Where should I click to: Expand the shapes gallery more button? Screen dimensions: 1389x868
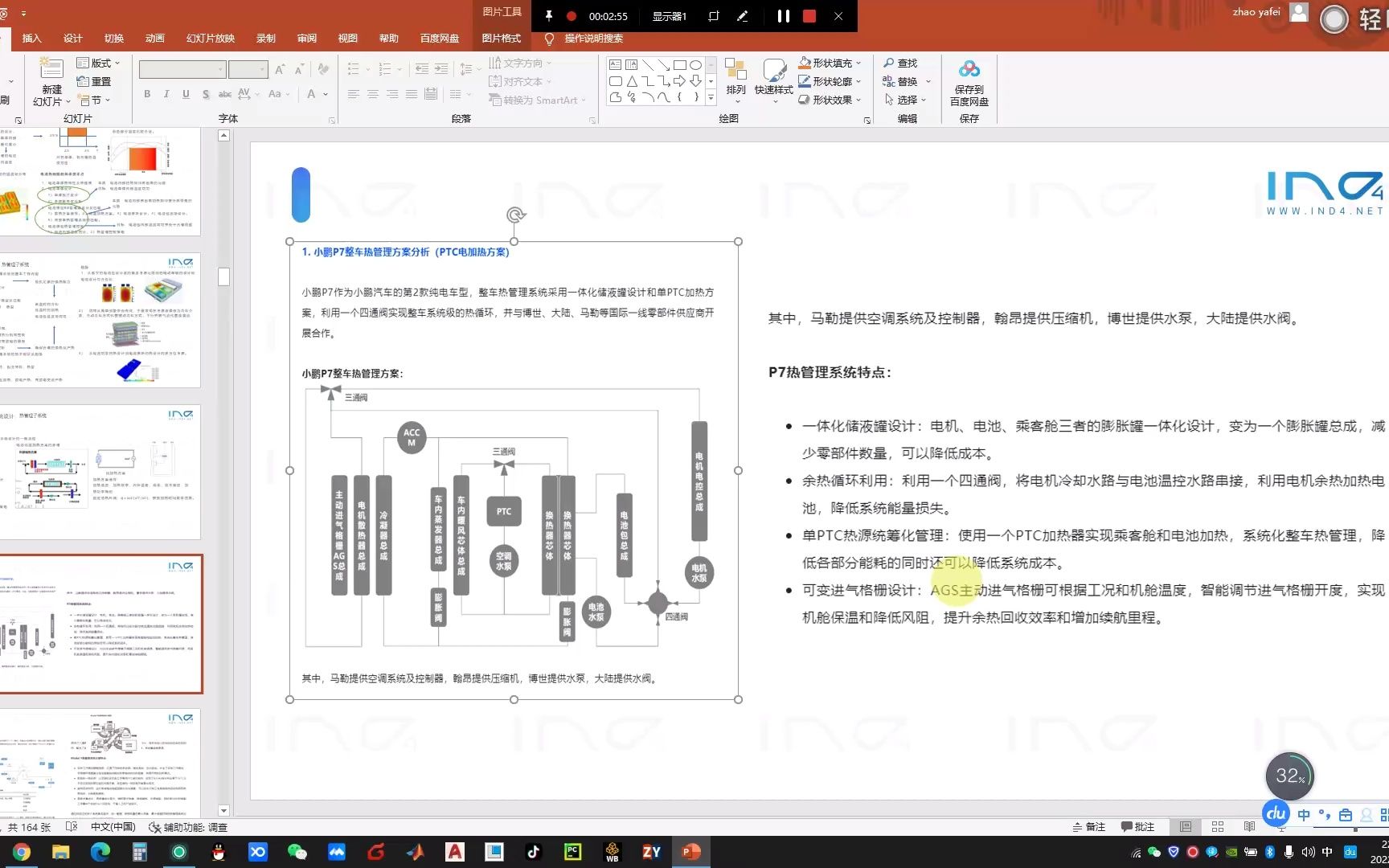pyautogui.click(x=711, y=98)
